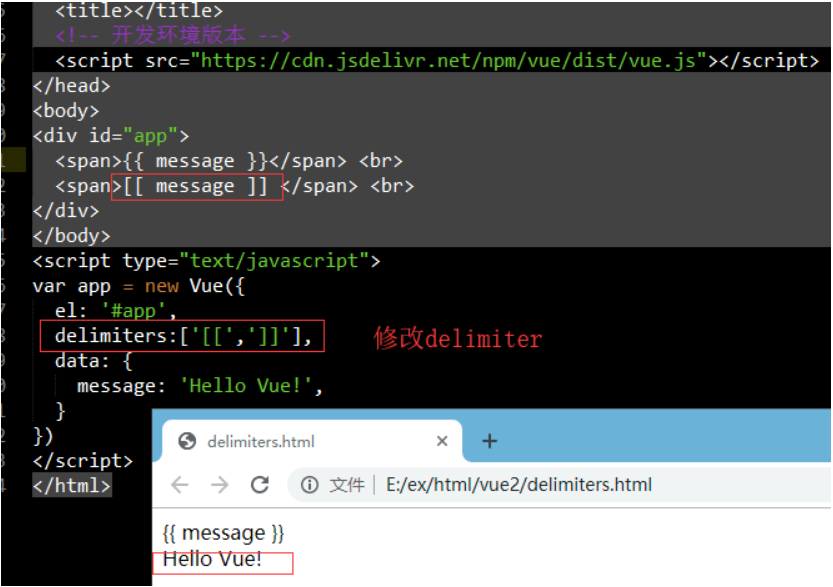Screen dimensions: 833x587
Task: Focus the address bar URL E:/ex/html/vue2/delimiters.html
Action: point(518,484)
